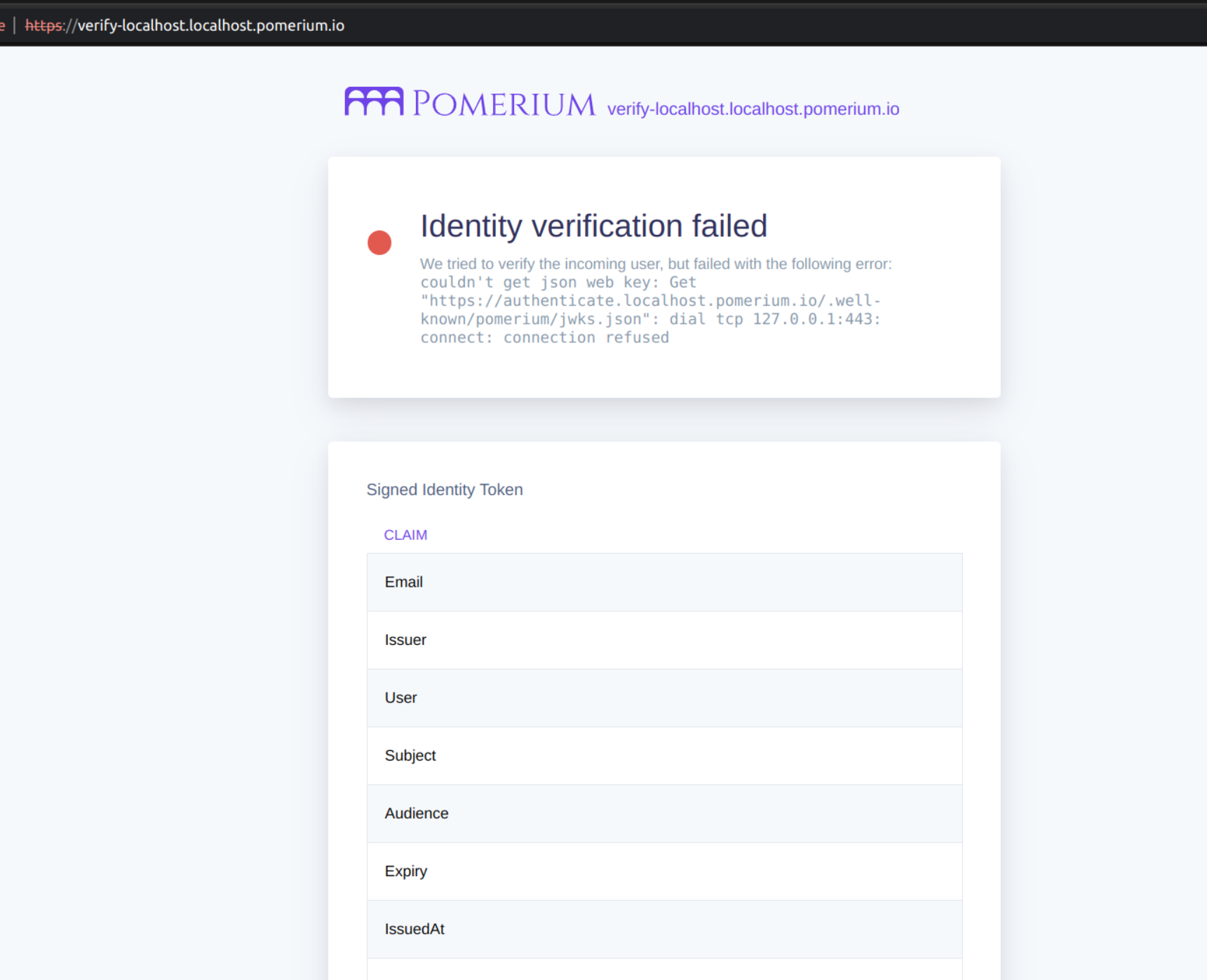
Task: Select the CLAIM column header
Action: point(405,534)
